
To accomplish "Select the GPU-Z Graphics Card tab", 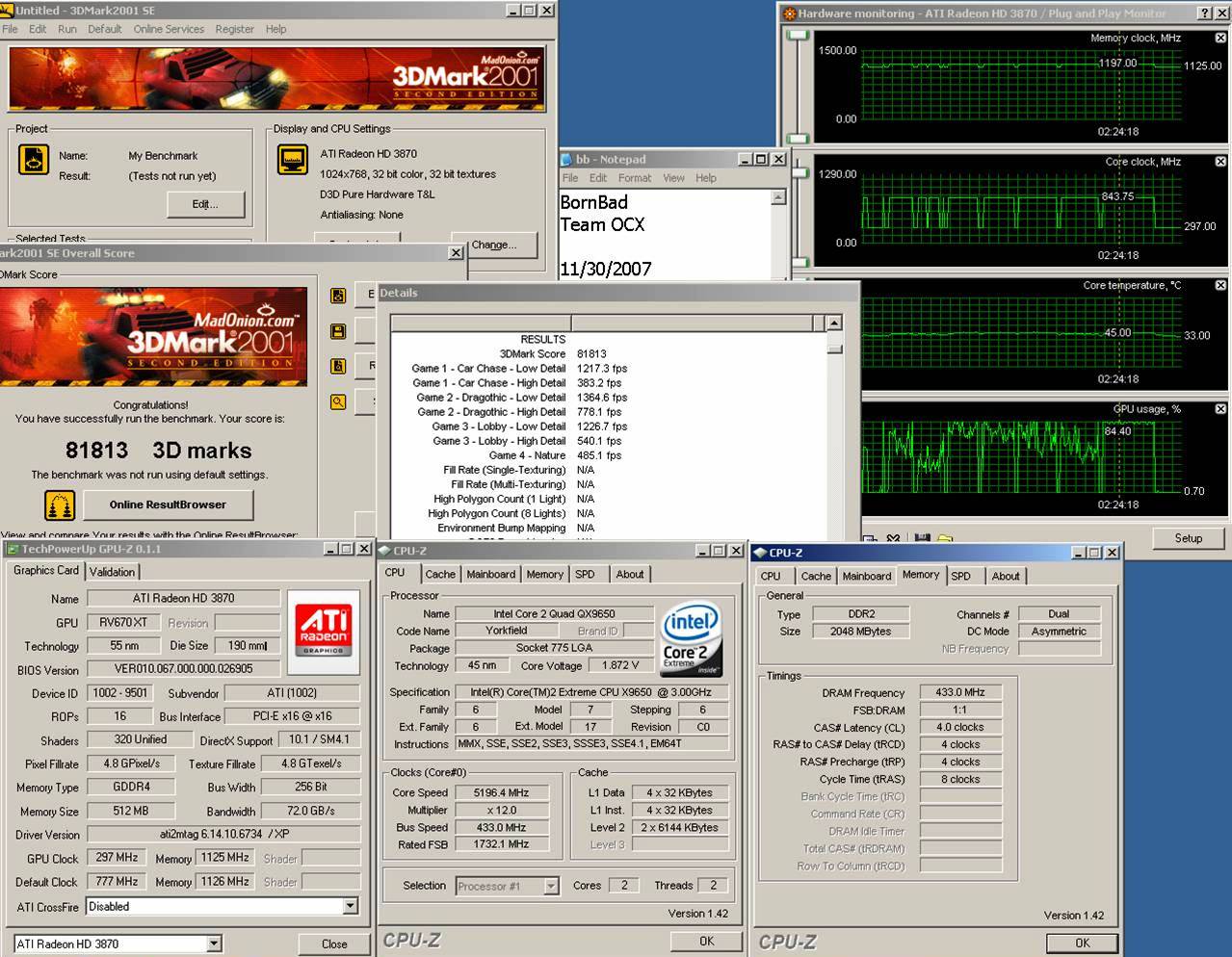I will pyautogui.click(x=46, y=570).
